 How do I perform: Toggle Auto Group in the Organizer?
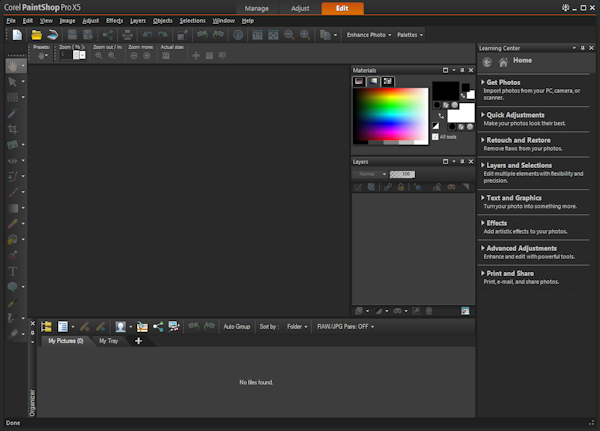[x=236, y=326]
